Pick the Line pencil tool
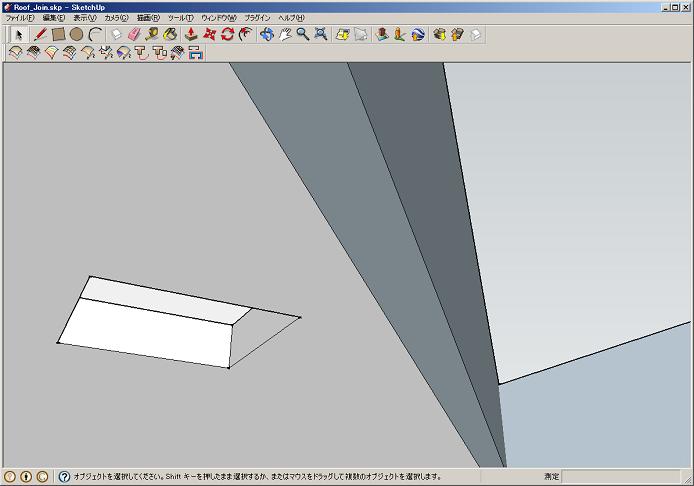Image resolution: width=694 pixels, height=486 pixels. (40, 34)
